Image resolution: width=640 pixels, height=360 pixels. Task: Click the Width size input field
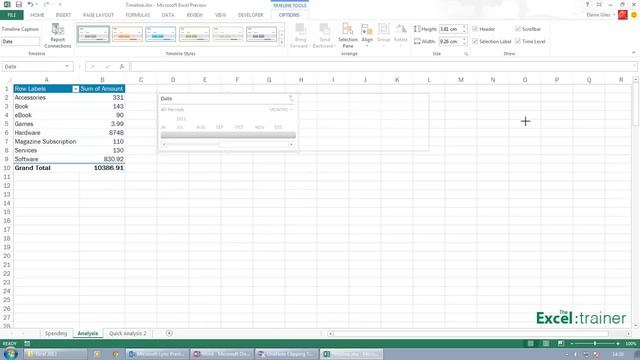450,41
